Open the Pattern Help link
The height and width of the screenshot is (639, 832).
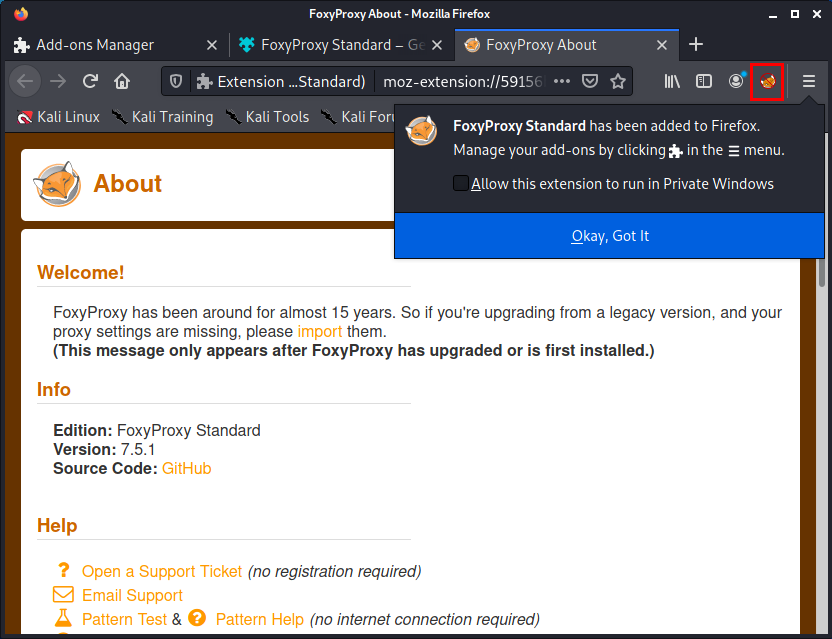click(x=259, y=619)
